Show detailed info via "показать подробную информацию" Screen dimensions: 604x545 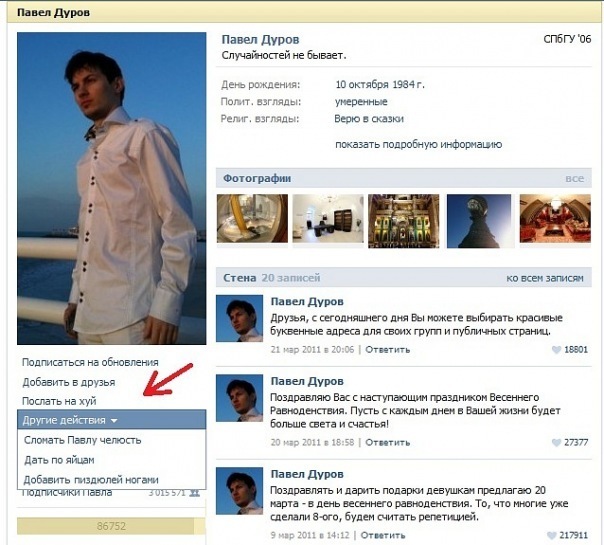point(418,144)
